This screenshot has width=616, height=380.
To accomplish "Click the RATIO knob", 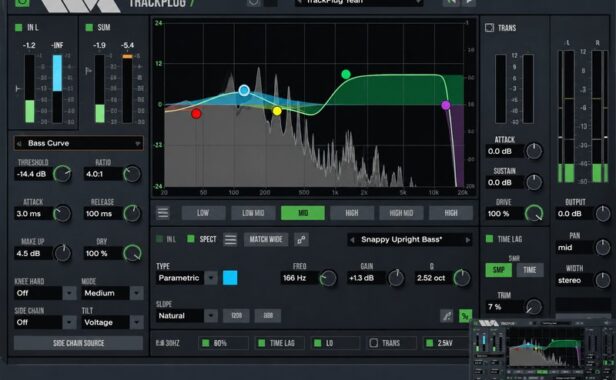I will (132, 174).
